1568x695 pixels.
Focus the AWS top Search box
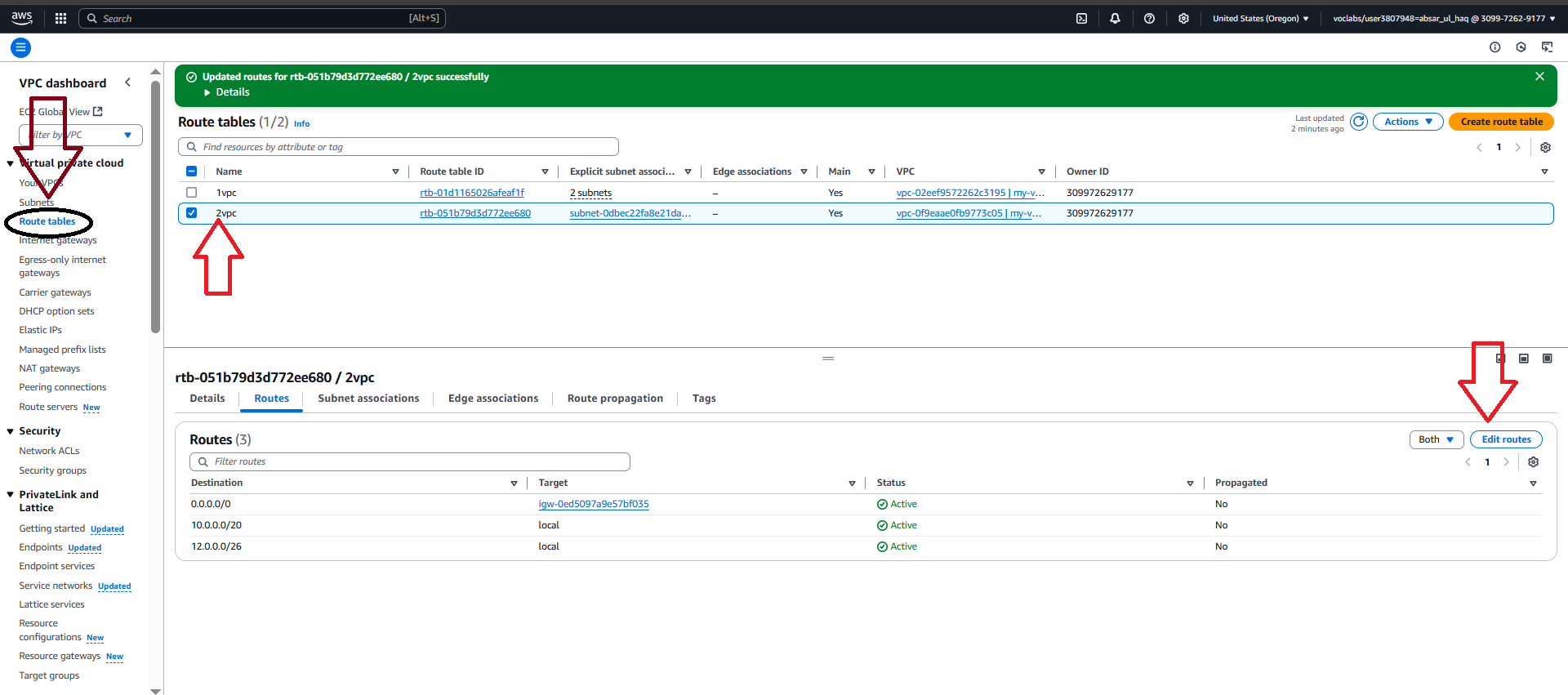point(262,18)
